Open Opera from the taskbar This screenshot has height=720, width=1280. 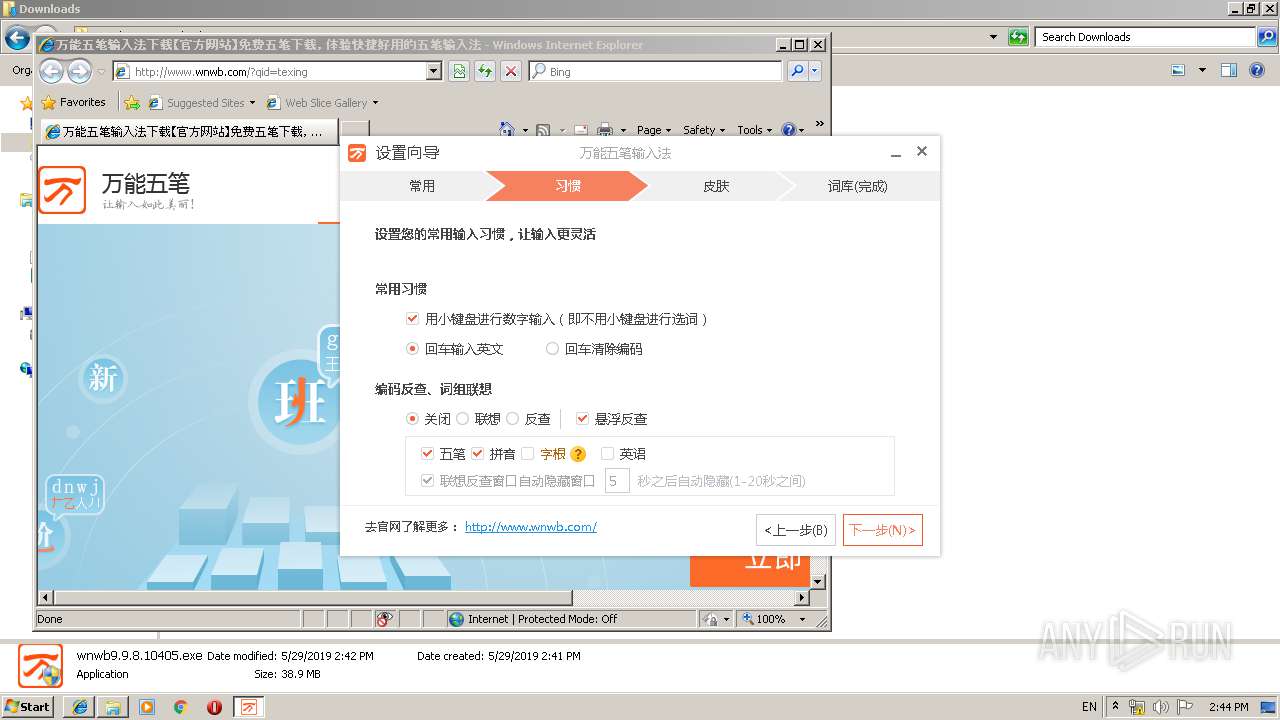[x=214, y=707]
